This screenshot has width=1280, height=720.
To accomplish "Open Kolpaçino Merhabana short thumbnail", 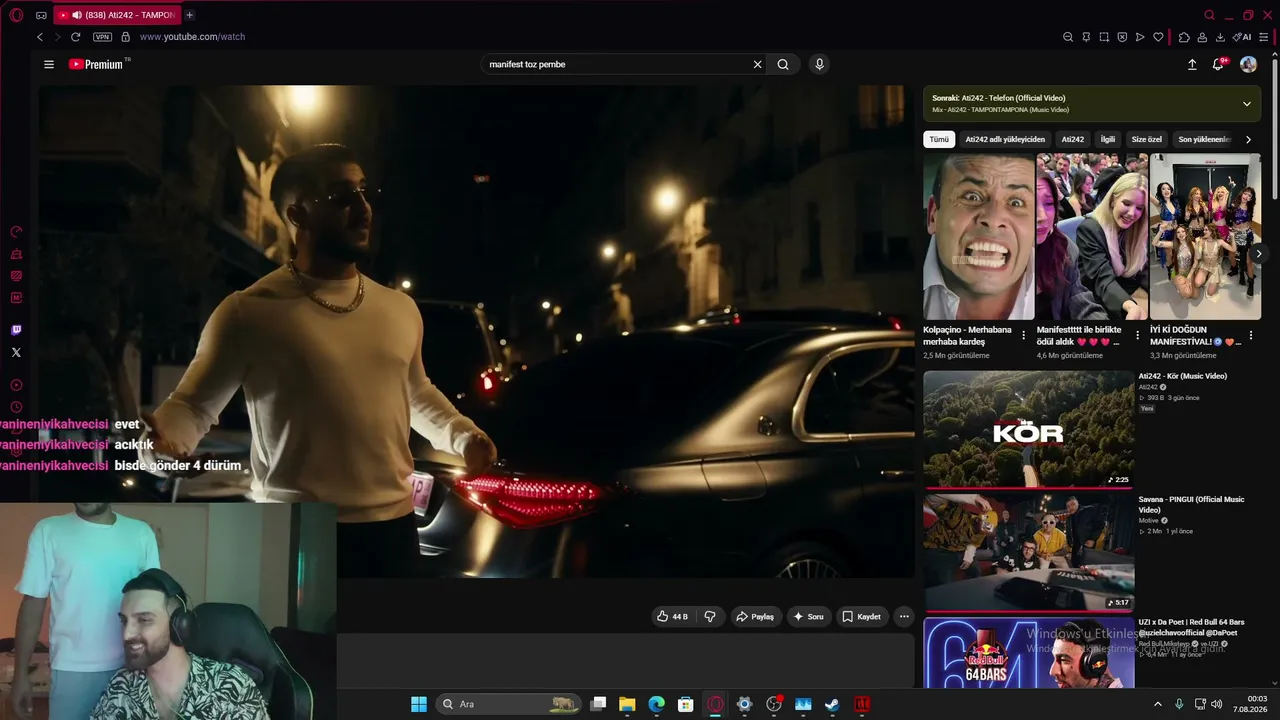I will tap(978, 236).
